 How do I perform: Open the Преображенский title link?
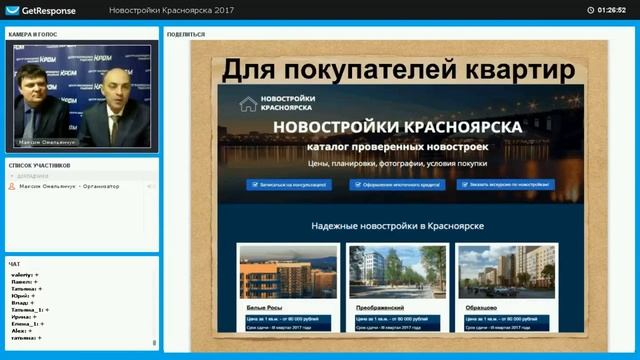(380, 308)
